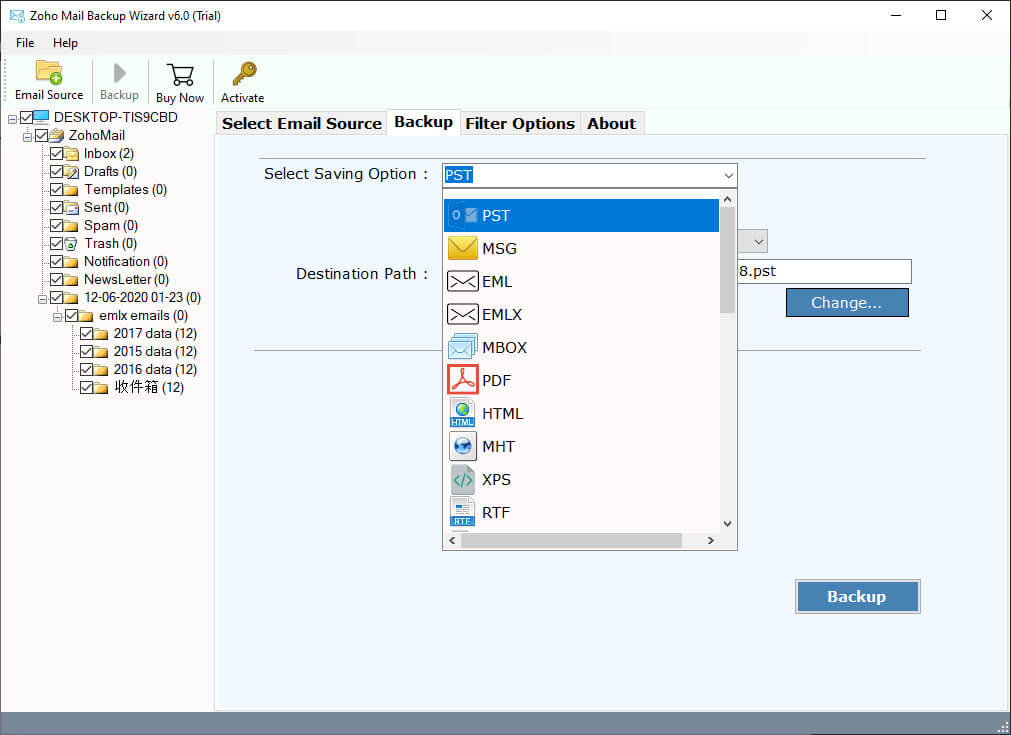The image size is (1011, 735).
Task: Click the list's scroll left arrow
Action: pos(452,540)
